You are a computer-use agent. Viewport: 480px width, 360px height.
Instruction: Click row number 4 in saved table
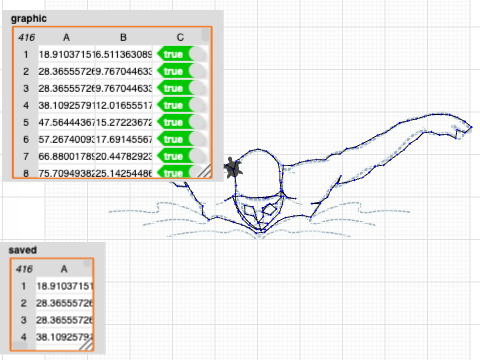[24, 337]
